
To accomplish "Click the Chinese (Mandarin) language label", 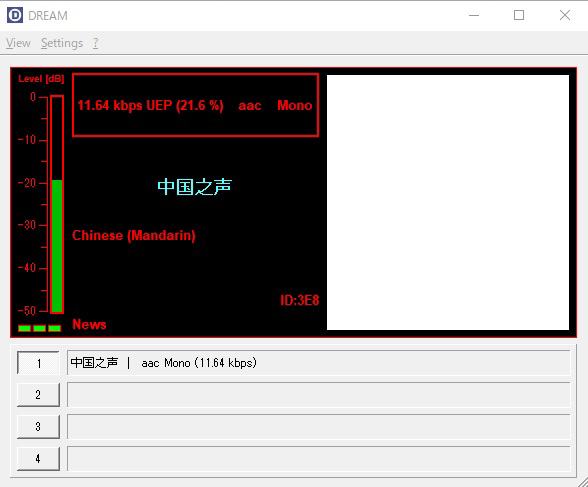I will click(134, 236).
